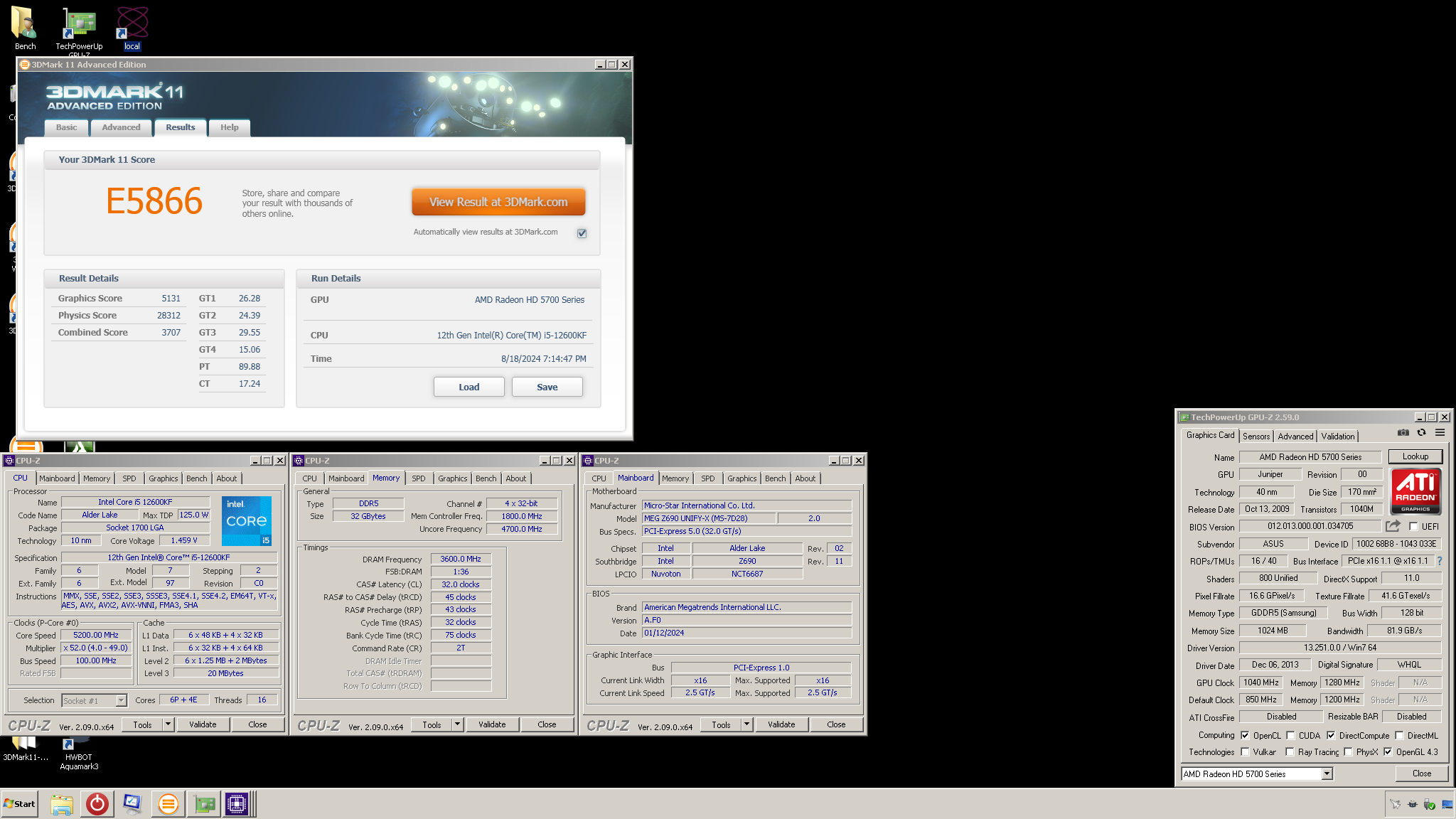The image size is (1456, 819).
Task: Click the BIOS export share icon in GPU-Z
Action: tap(1393, 526)
